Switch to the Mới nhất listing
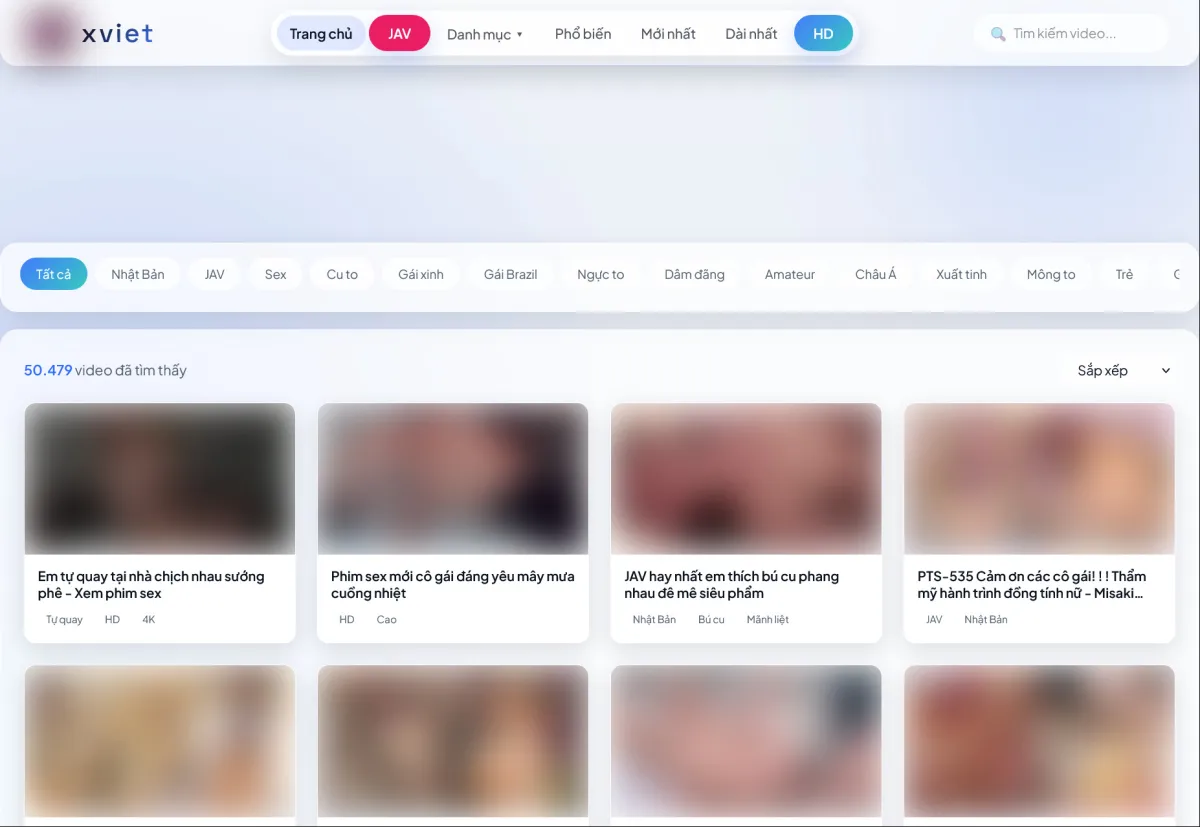The height and width of the screenshot is (827, 1200). (x=668, y=34)
